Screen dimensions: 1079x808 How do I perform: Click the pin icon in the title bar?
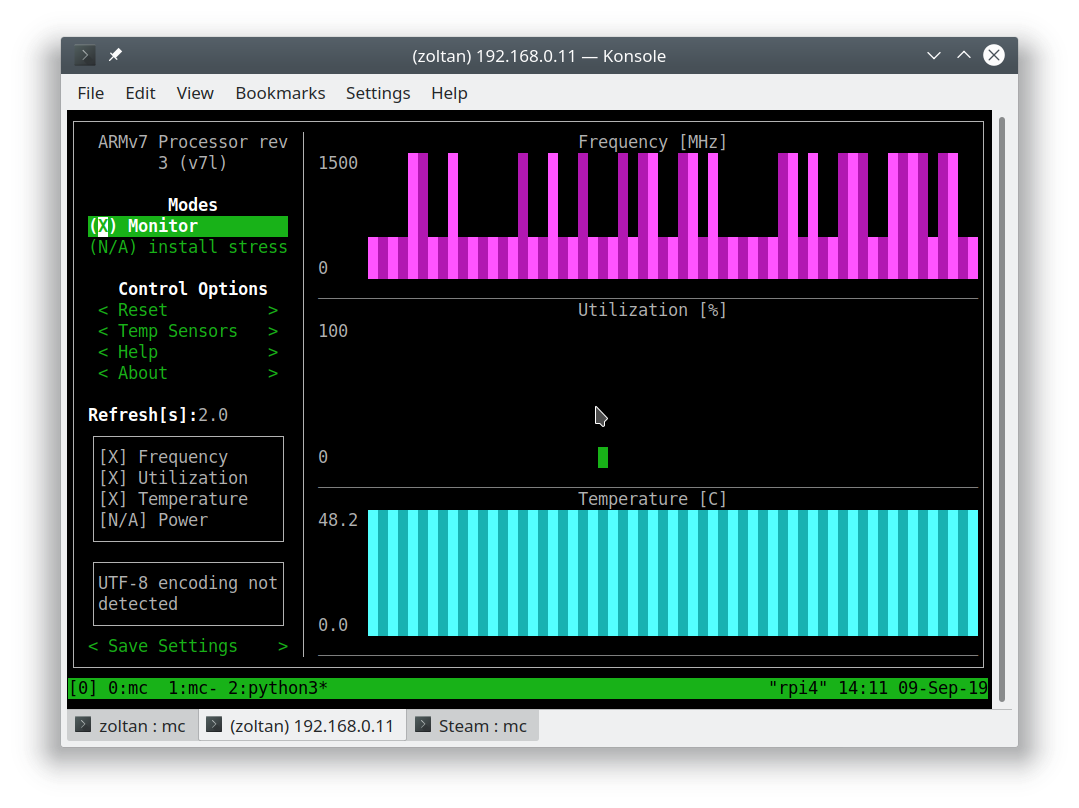(x=116, y=56)
